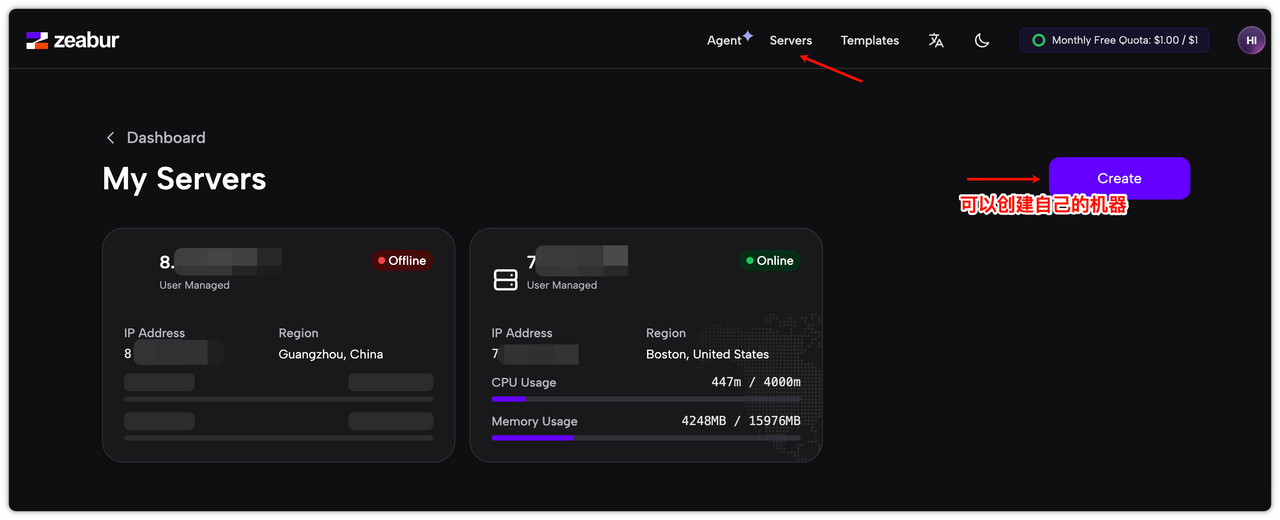Click the Memory Usage progress bar
1280x520 pixels.
click(646, 438)
